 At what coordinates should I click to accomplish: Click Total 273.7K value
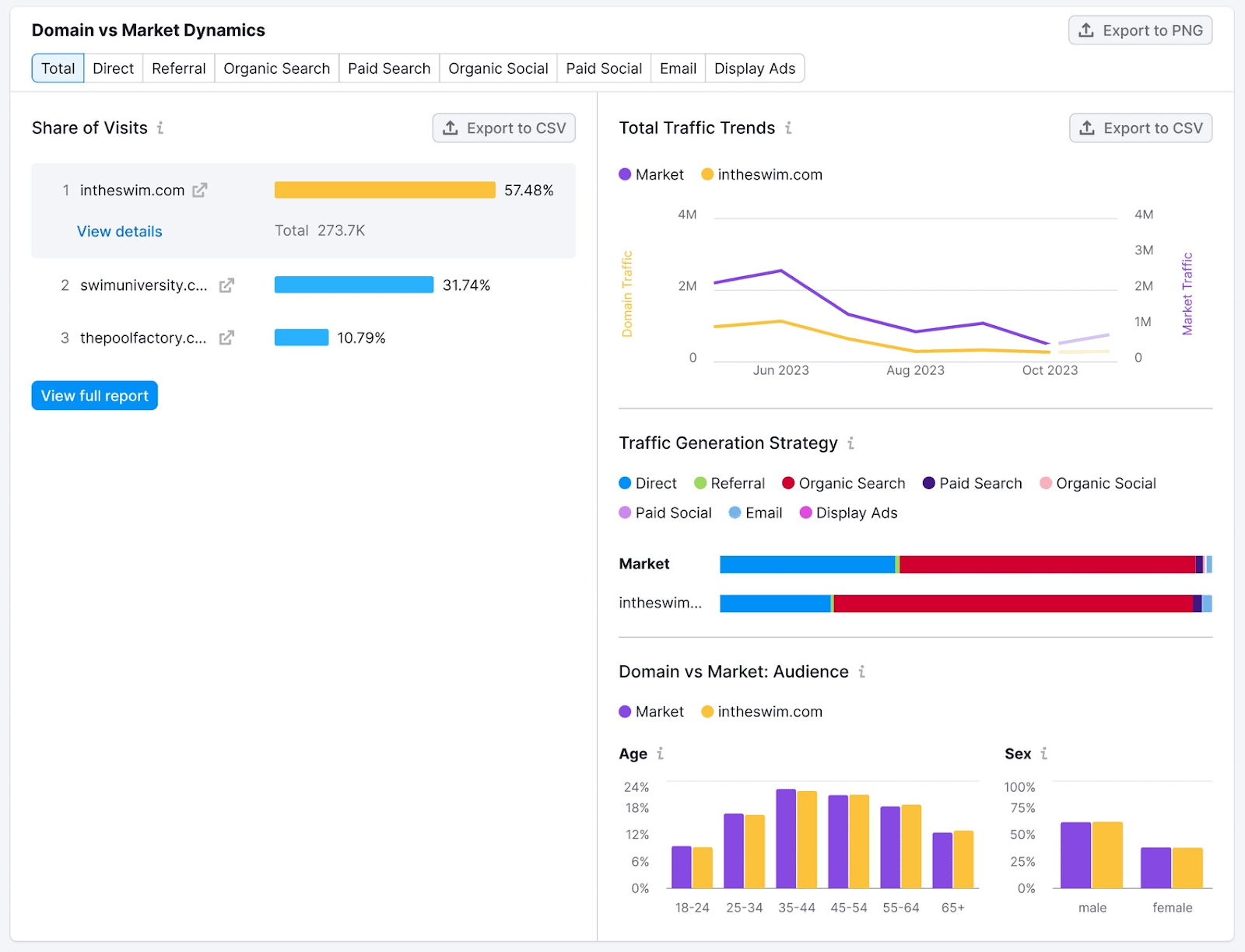point(320,230)
